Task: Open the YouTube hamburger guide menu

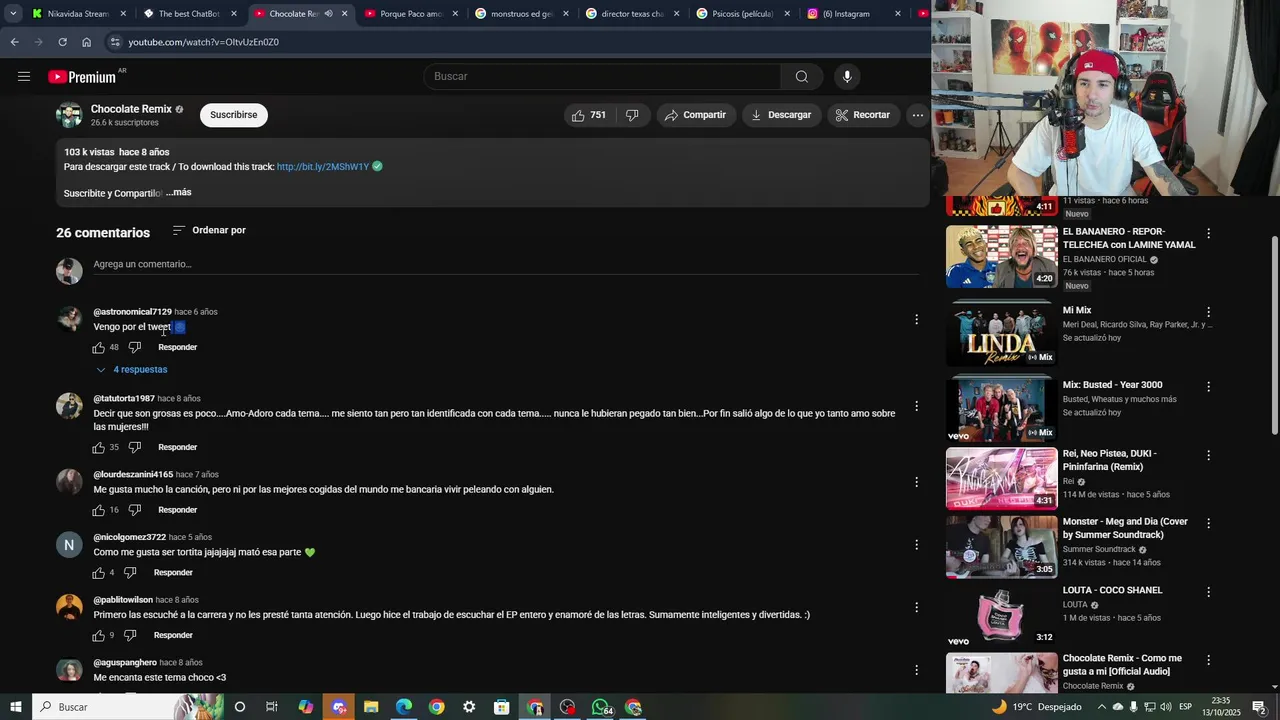Action: pyautogui.click(x=24, y=77)
